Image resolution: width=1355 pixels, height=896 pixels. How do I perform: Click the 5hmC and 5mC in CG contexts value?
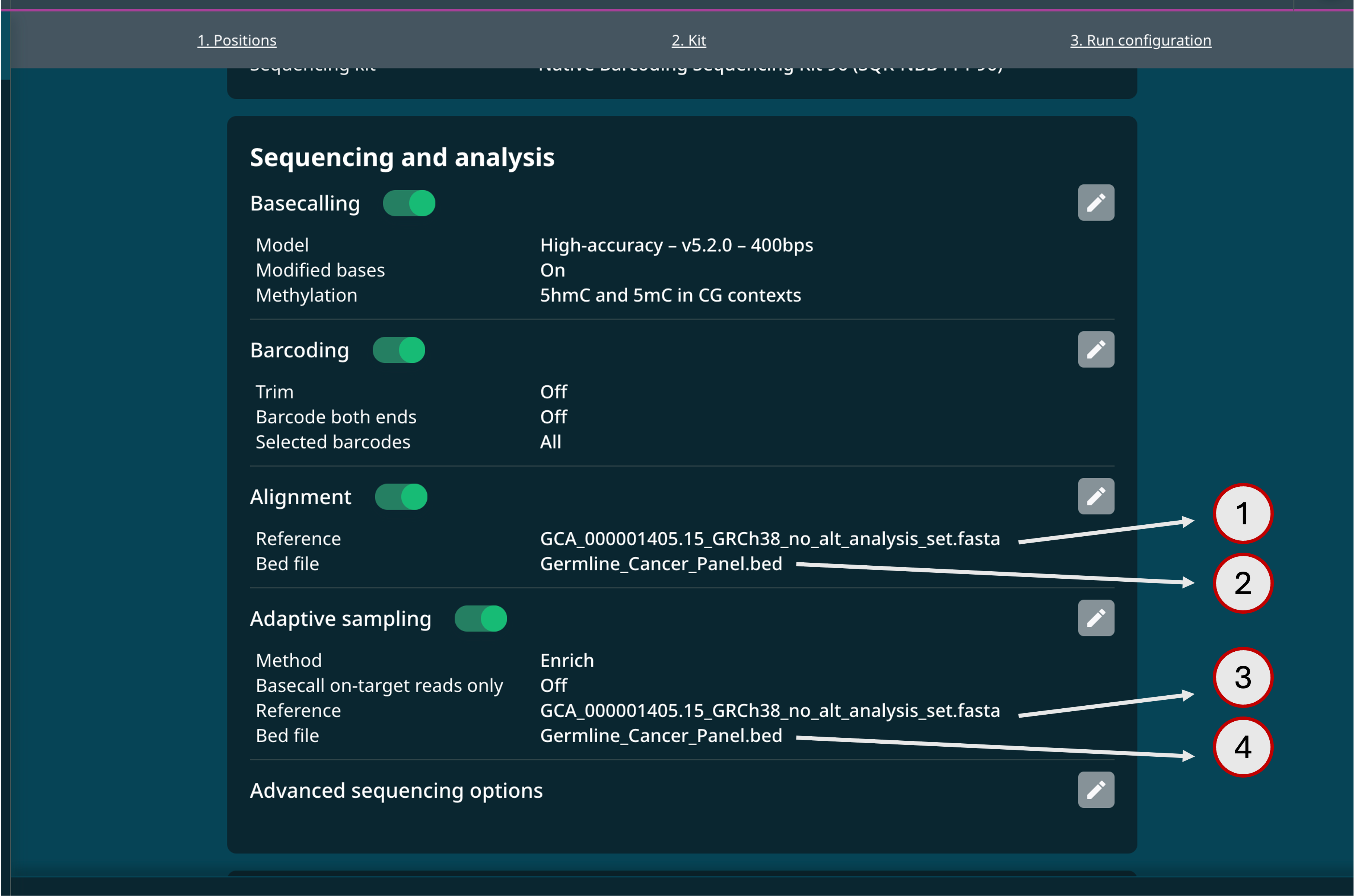(x=670, y=295)
